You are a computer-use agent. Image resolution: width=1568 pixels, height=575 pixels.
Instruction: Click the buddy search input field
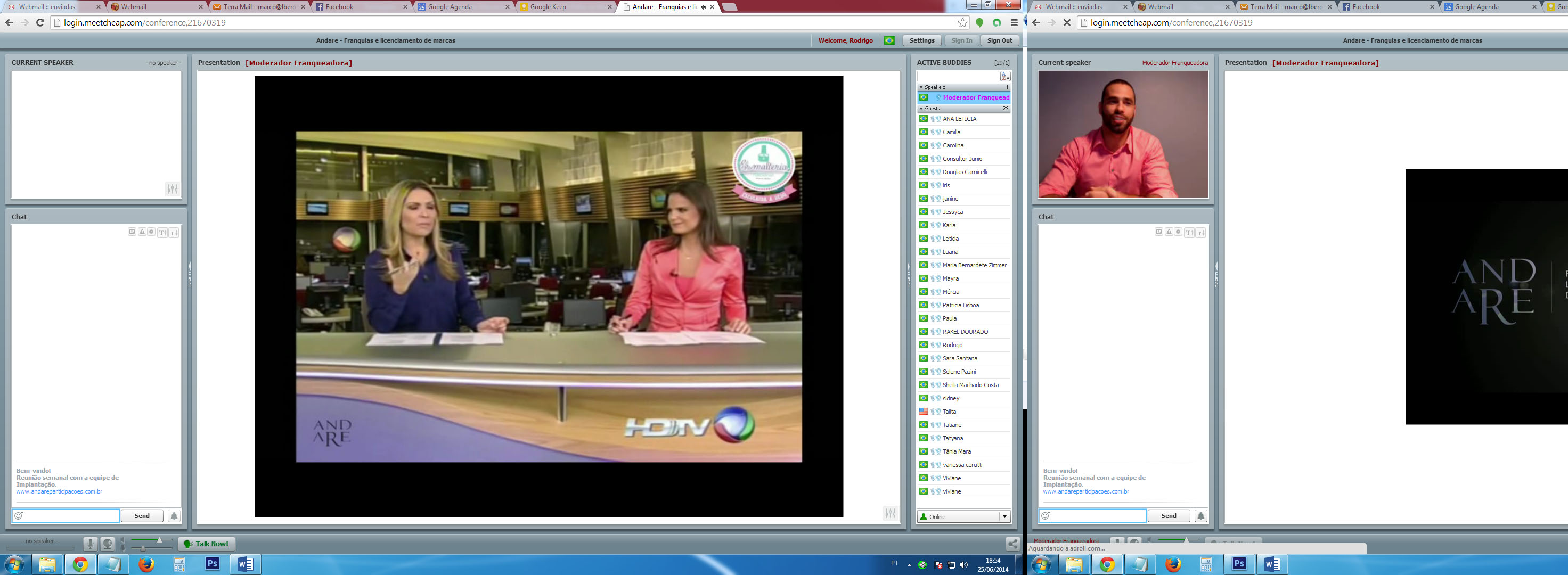point(958,76)
